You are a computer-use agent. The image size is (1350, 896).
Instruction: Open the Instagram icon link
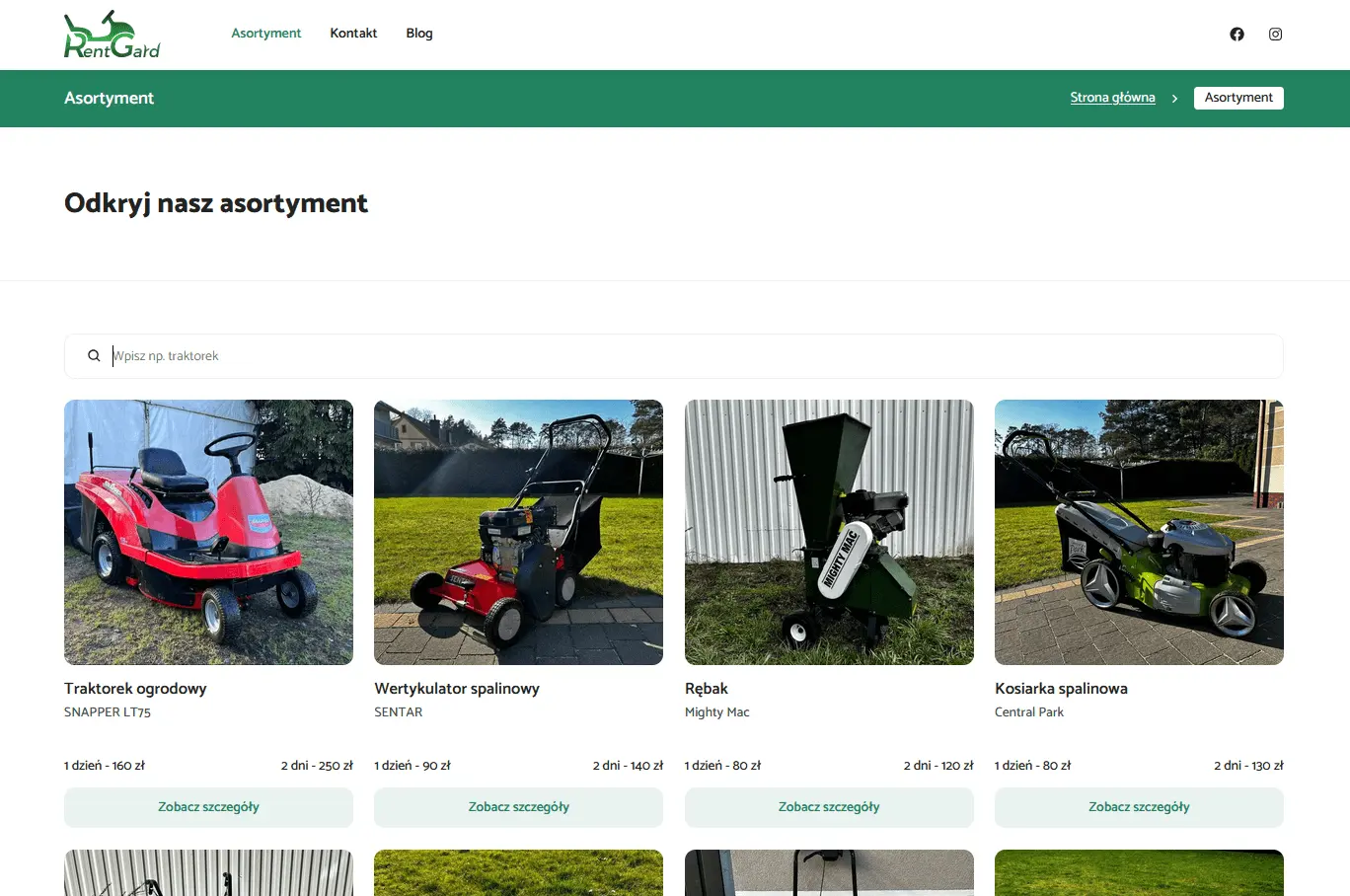click(x=1275, y=35)
